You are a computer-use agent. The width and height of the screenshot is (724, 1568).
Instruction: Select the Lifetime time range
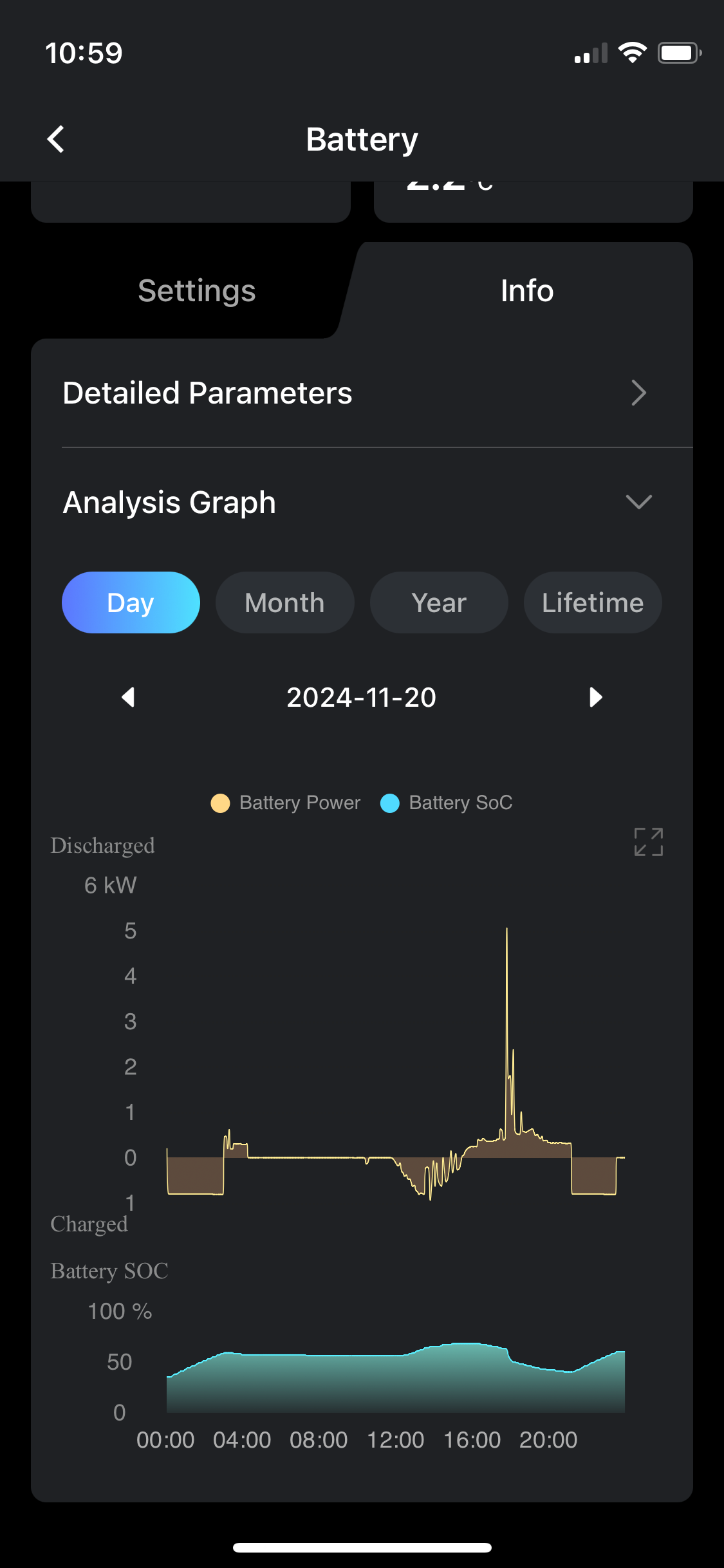click(x=593, y=602)
